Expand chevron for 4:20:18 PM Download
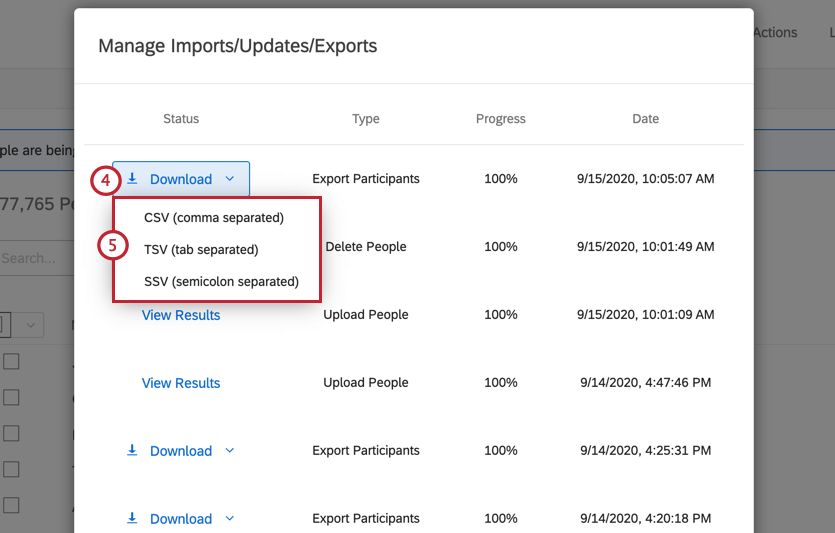The width and height of the screenshot is (835, 533). pos(230,519)
